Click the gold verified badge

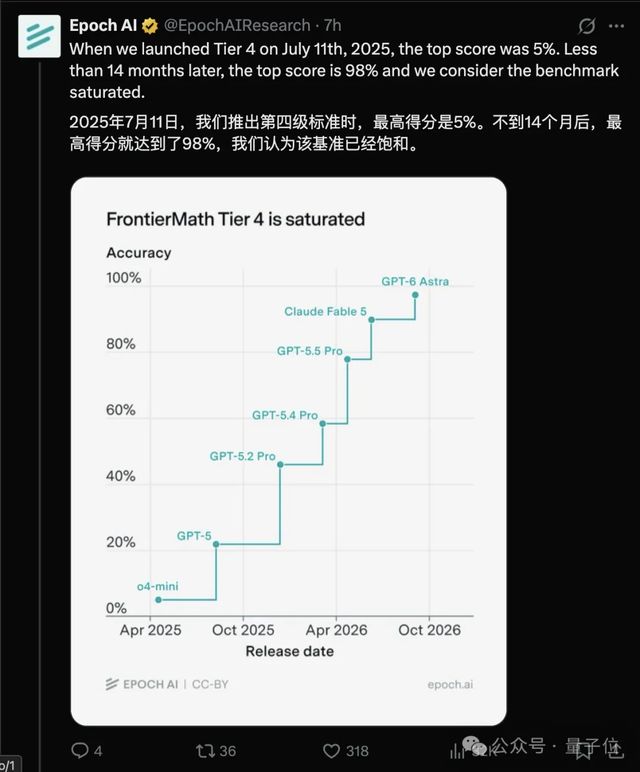coord(150,26)
